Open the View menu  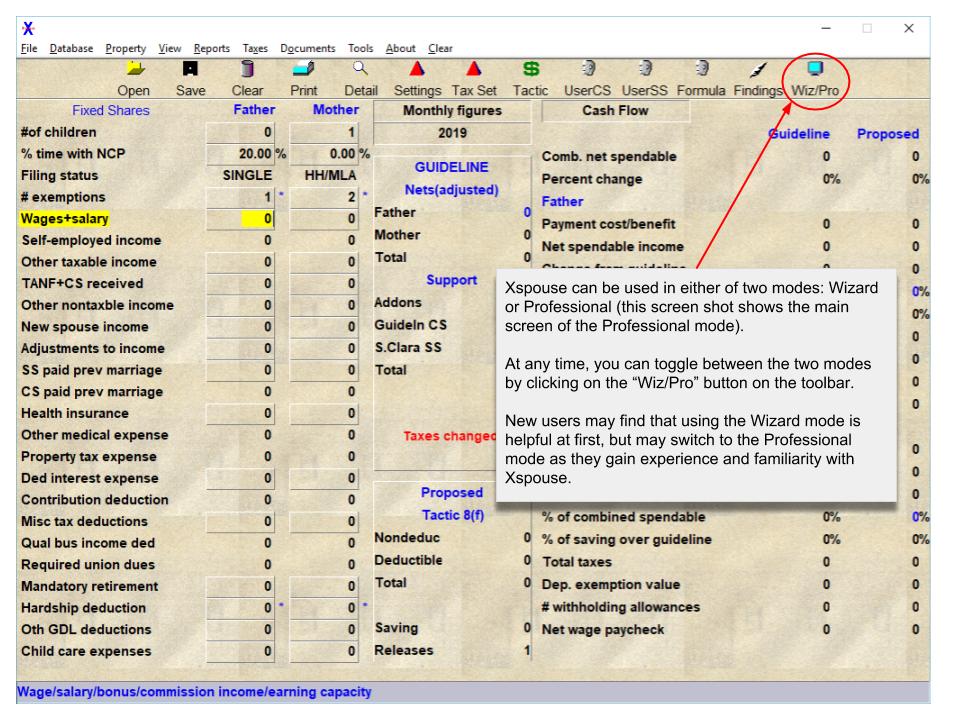[x=170, y=48]
